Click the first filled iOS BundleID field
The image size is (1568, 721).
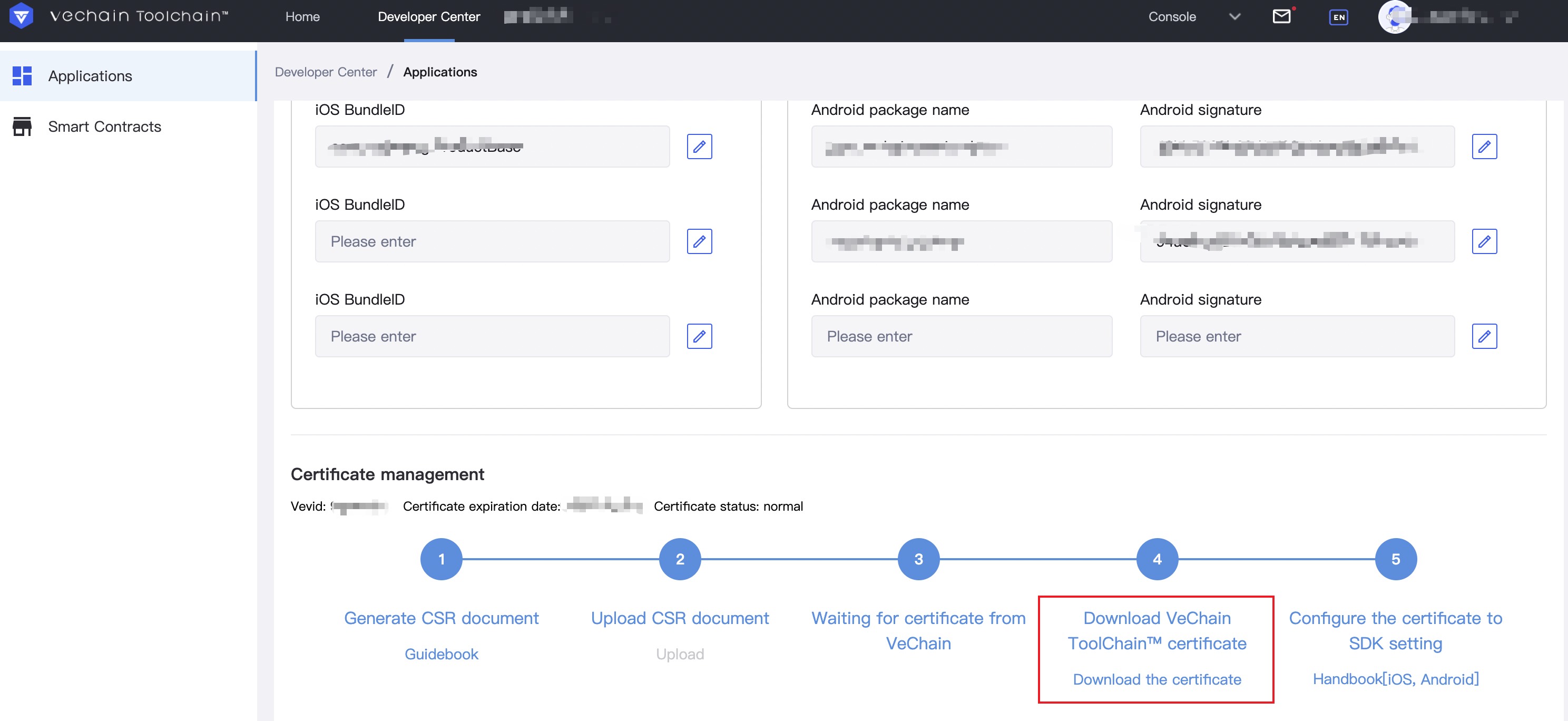pyautogui.click(x=493, y=147)
